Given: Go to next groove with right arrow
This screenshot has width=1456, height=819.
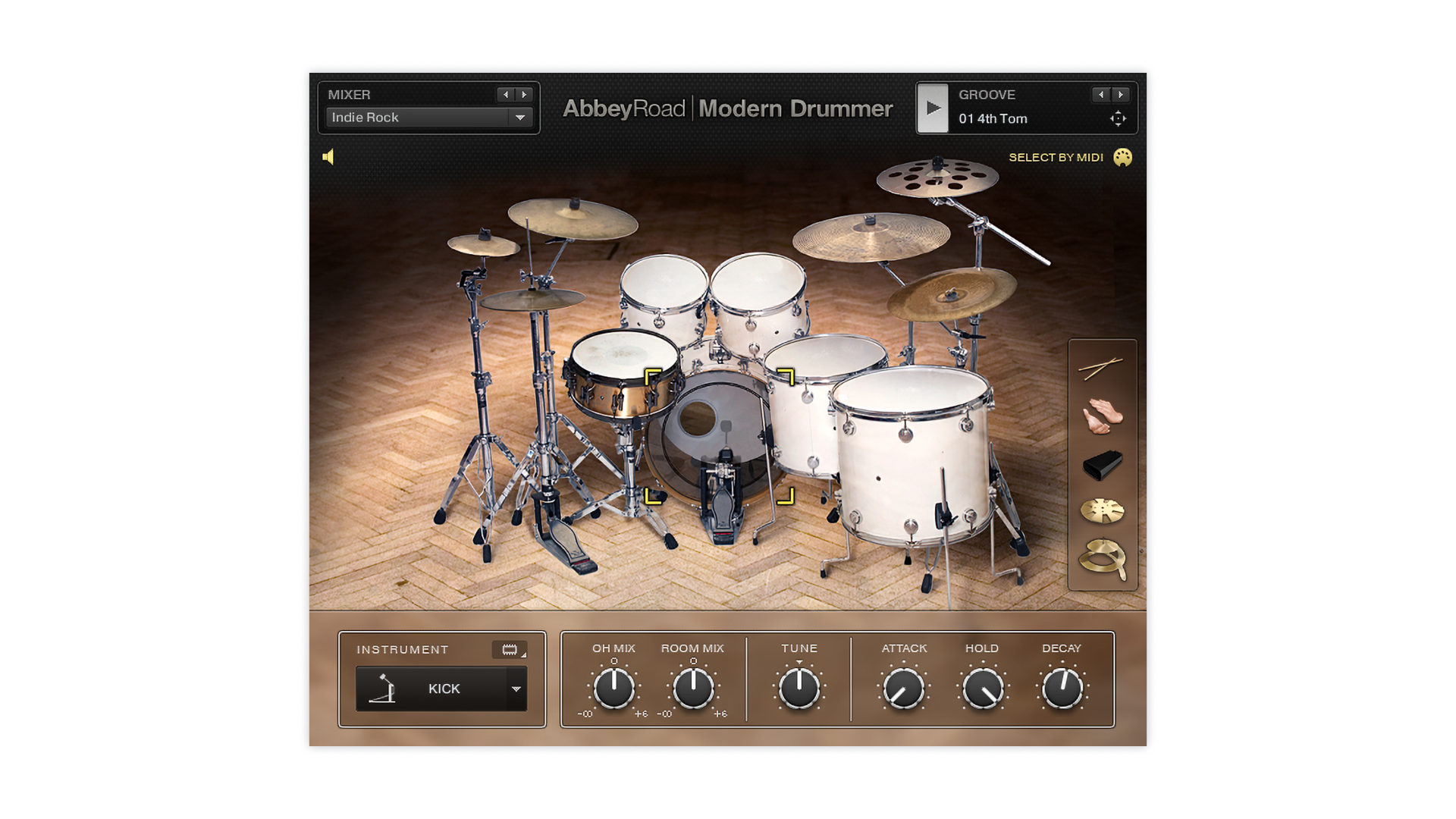Looking at the screenshot, I should (x=1121, y=95).
